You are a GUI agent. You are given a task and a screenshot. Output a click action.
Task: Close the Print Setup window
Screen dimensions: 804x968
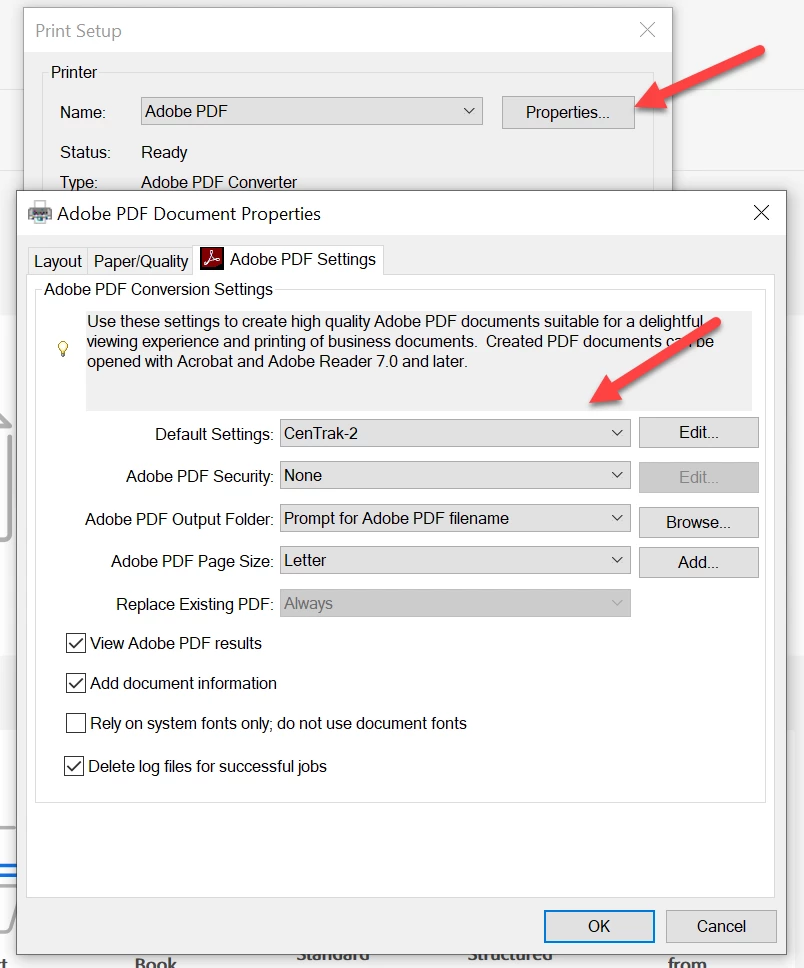pos(647,30)
